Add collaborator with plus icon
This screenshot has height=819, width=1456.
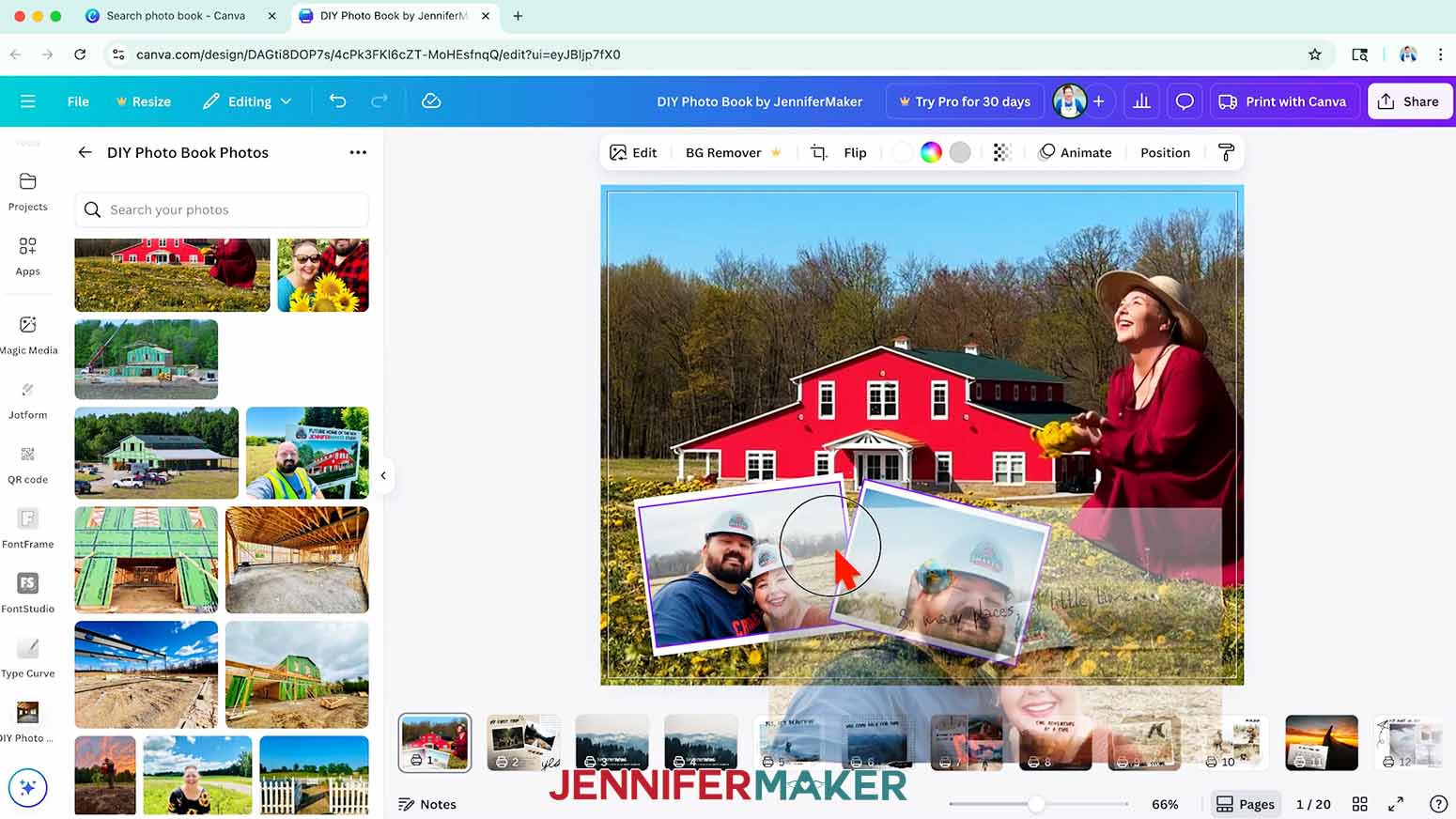1099,101
